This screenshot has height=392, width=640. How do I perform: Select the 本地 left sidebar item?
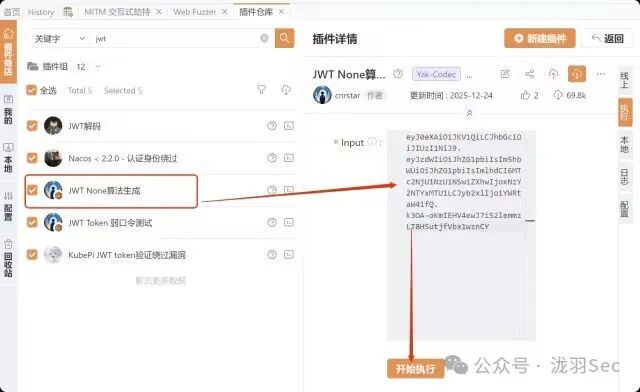coord(8,158)
